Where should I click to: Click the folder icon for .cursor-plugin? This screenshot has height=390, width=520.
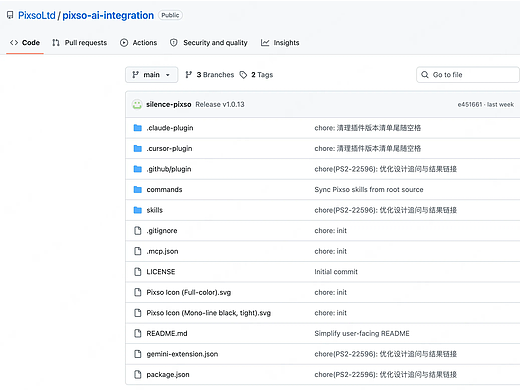[x=138, y=148]
